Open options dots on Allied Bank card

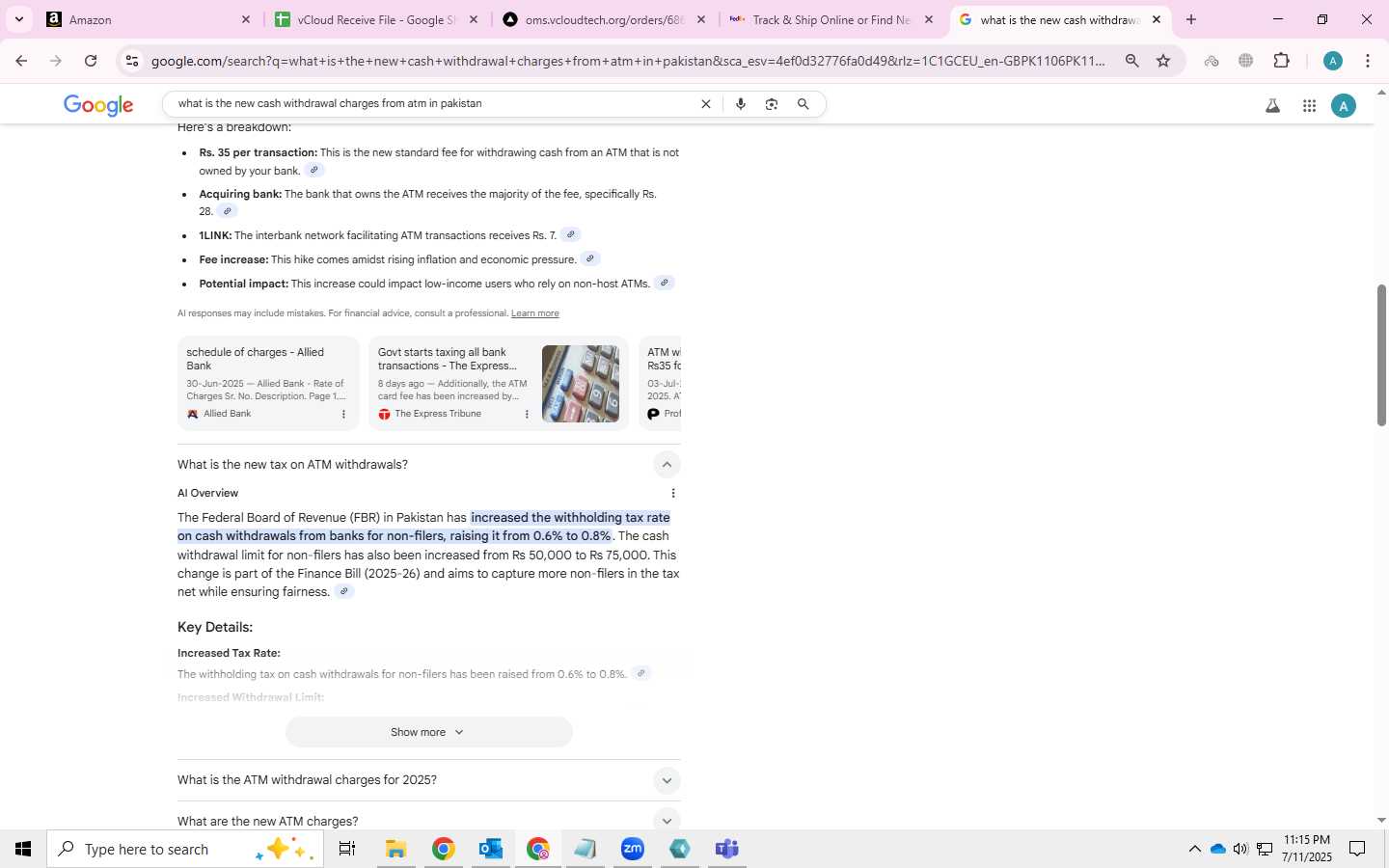(343, 414)
